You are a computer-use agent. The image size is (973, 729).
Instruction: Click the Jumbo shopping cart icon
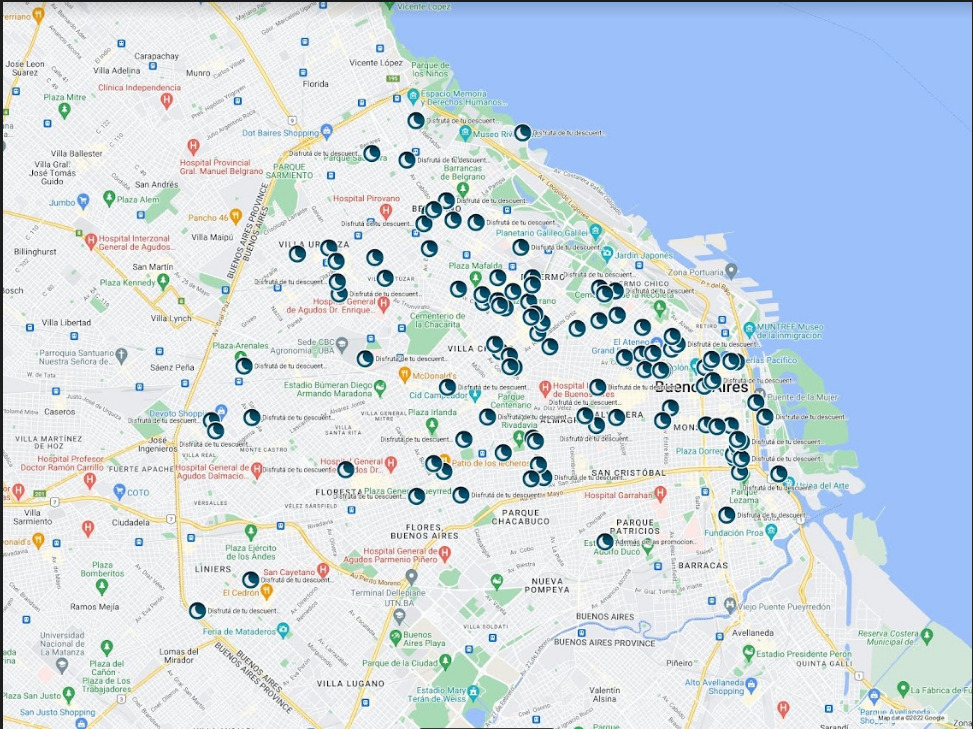[x=83, y=201]
